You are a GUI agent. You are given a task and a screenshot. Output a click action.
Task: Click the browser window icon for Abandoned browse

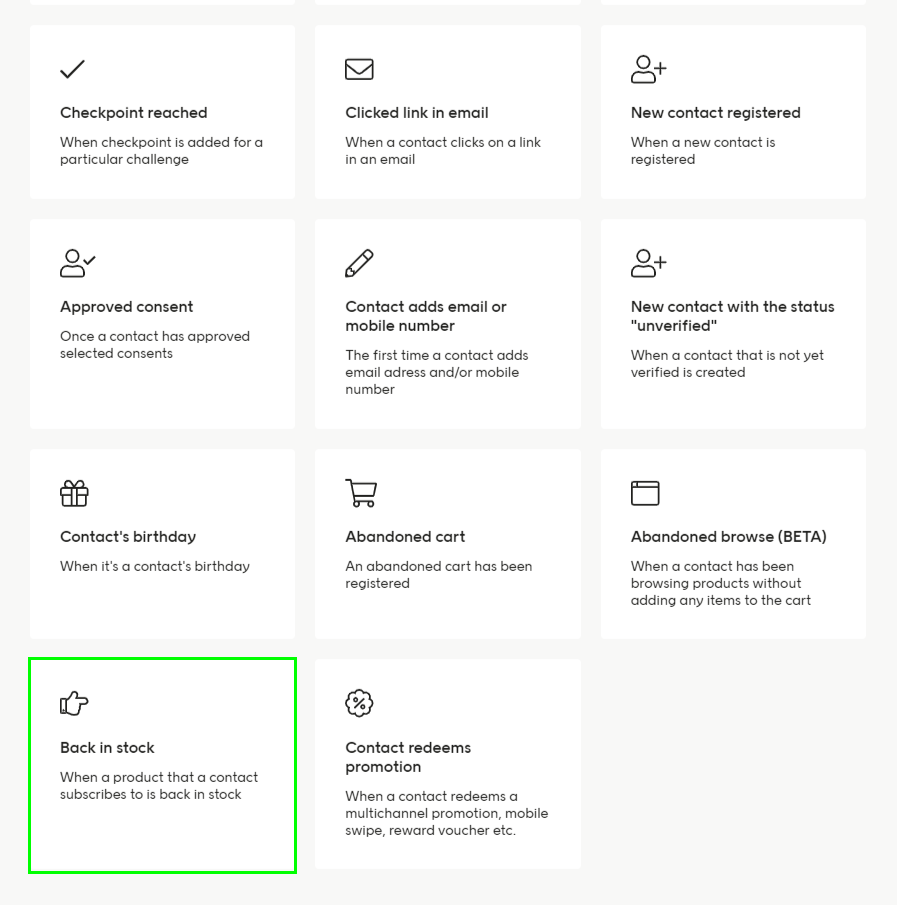645,493
